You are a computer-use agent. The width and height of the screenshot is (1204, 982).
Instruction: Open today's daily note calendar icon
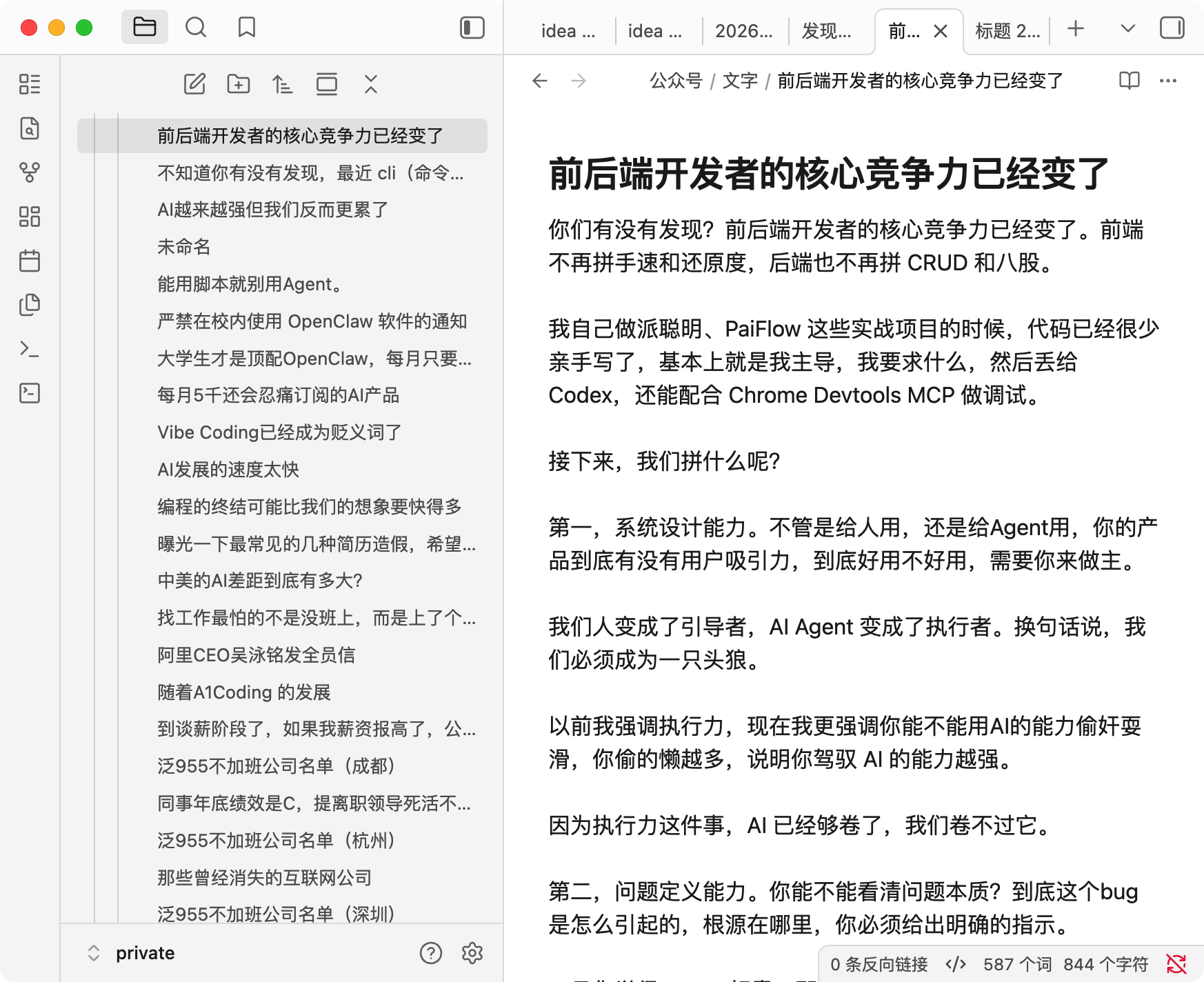pos(30,261)
